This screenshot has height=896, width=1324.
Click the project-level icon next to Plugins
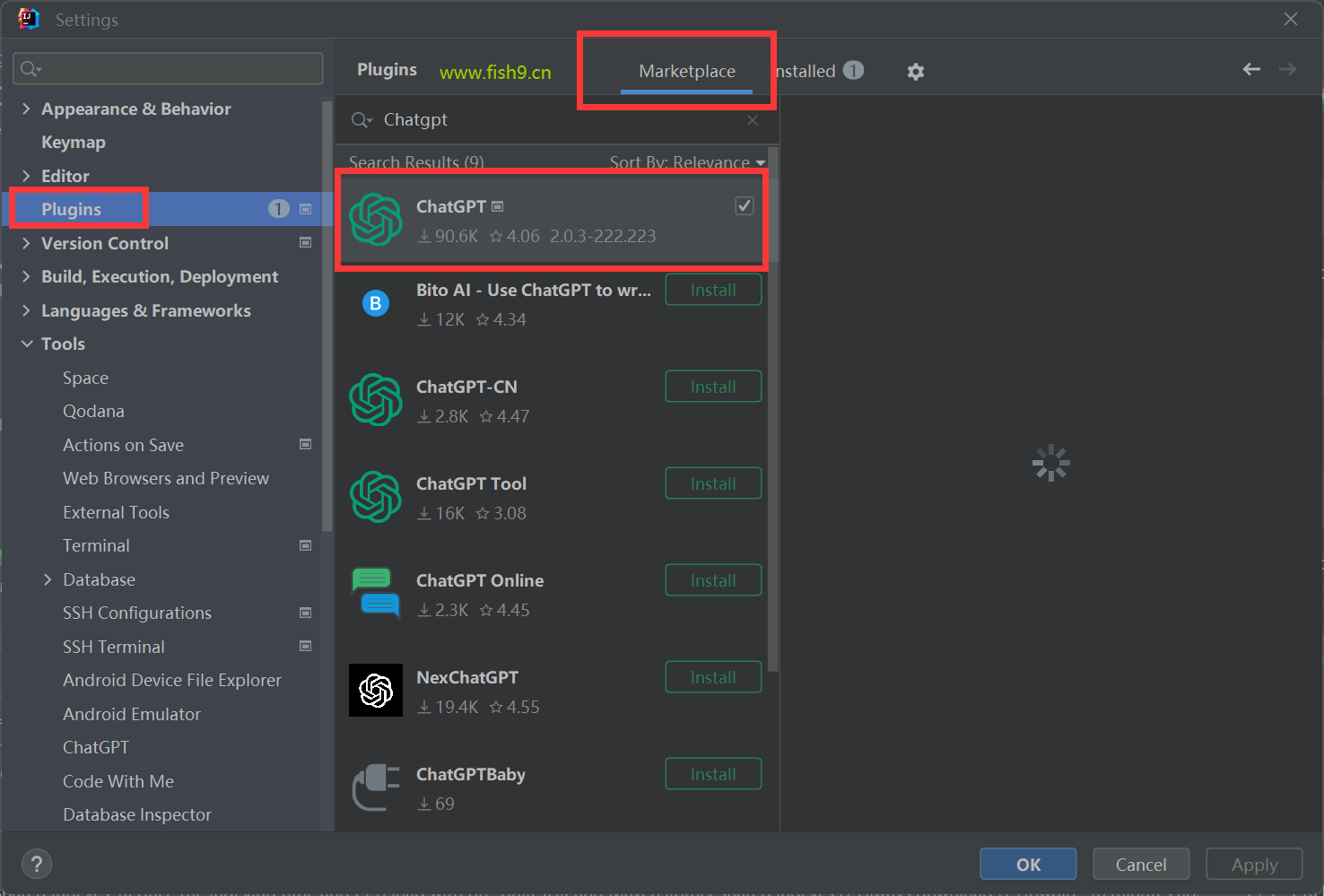[305, 209]
